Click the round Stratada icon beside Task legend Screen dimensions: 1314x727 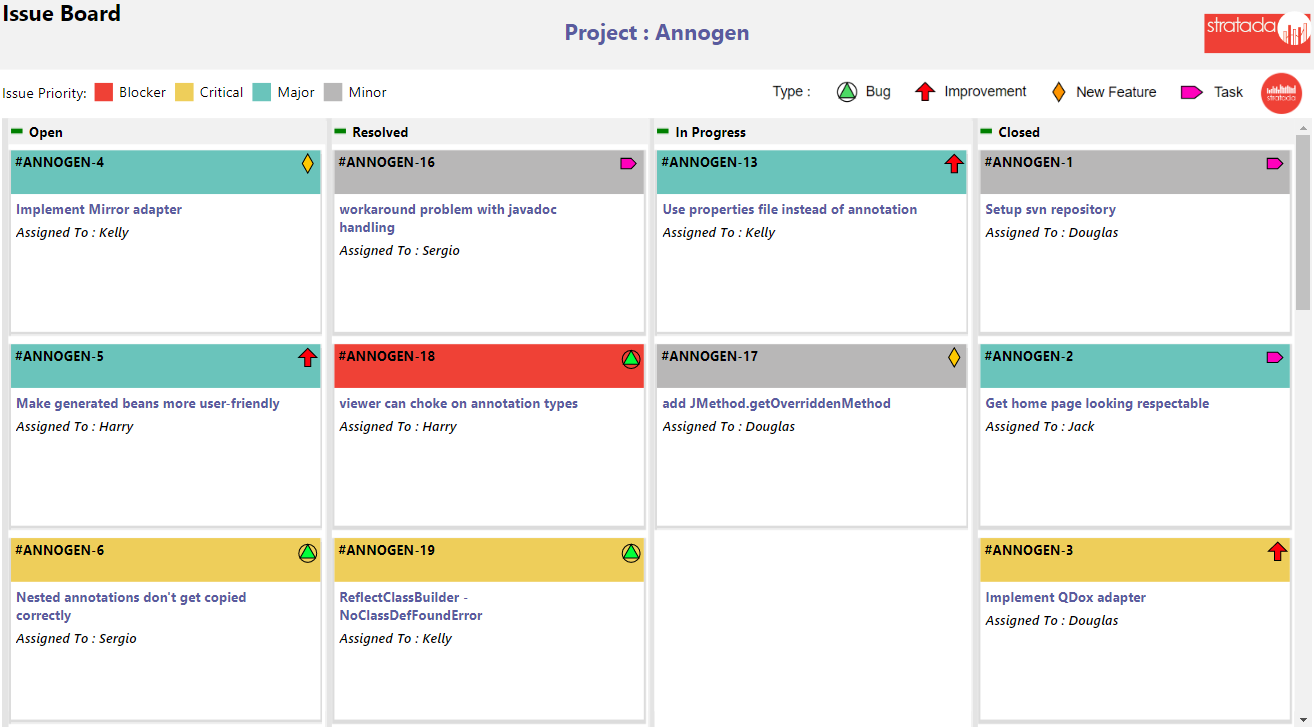point(1281,93)
